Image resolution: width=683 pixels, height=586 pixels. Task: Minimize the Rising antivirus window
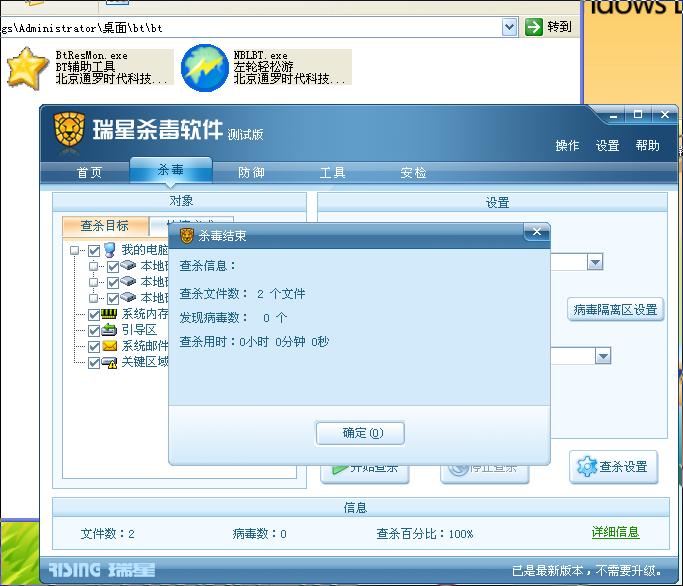pyautogui.click(x=614, y=116)
